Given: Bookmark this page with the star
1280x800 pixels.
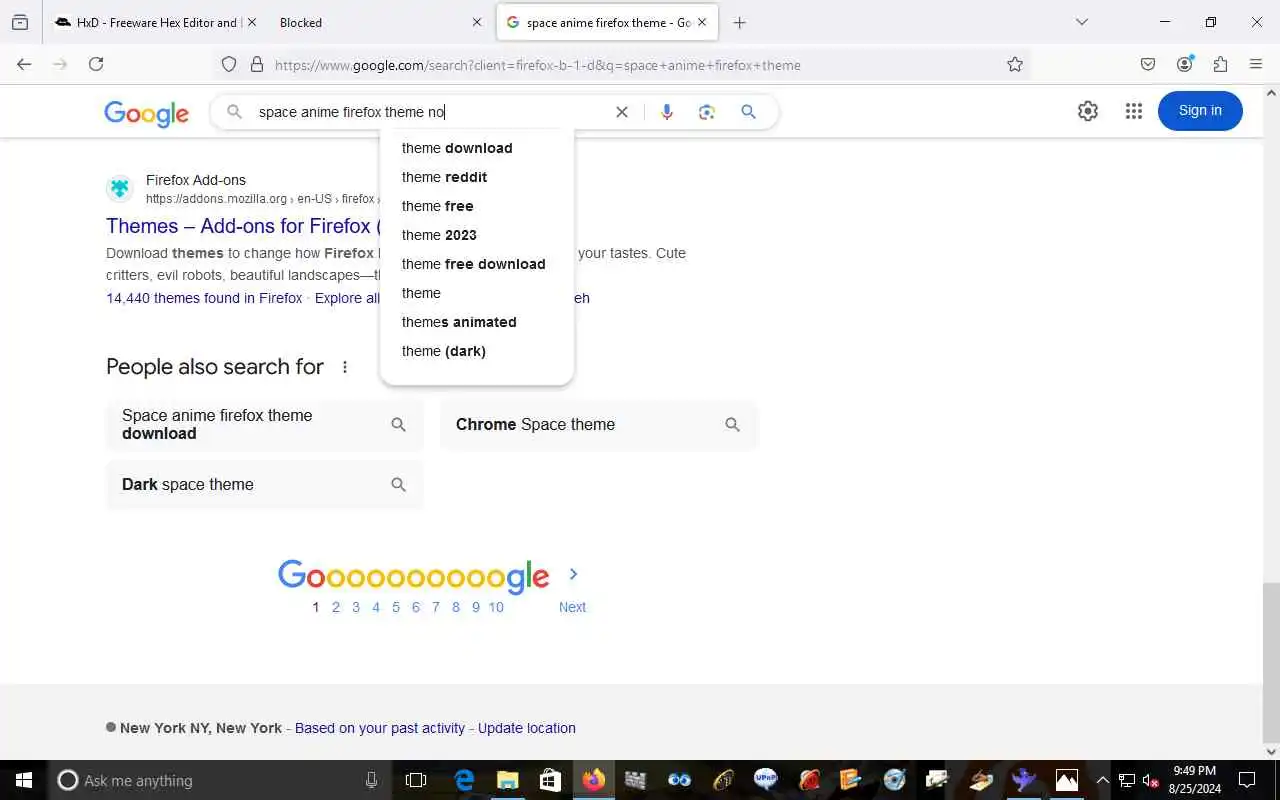Looking at the screenshot, I should click(1015, 65).
